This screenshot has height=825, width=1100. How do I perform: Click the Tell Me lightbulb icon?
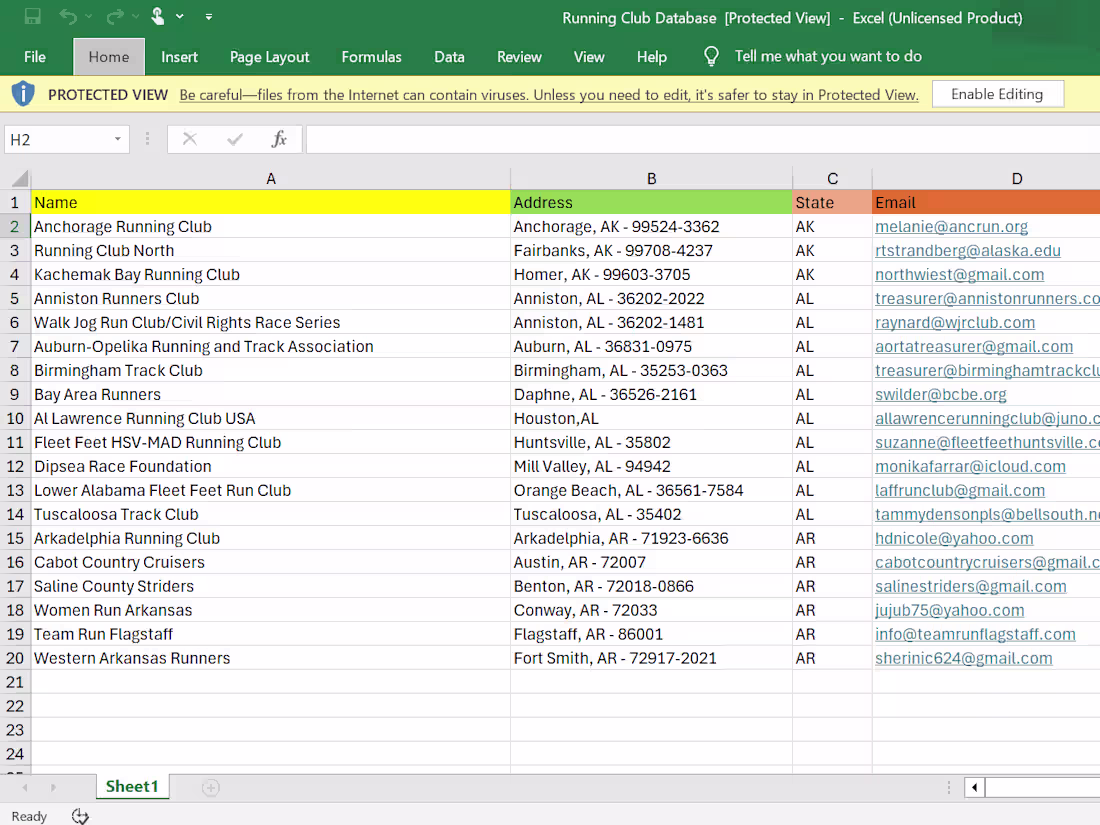(x=711, y=57)
